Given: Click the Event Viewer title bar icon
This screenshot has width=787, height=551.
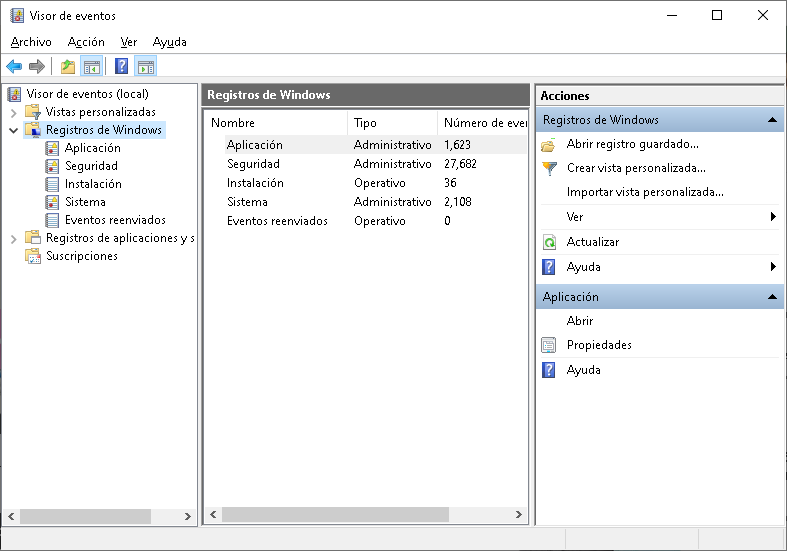Looking at the screenshot, I should [17, 16].
